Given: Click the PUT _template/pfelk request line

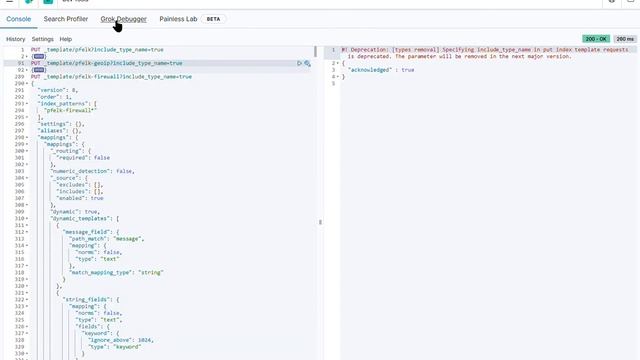Looking at the screenshot, I should pos(97,50).
